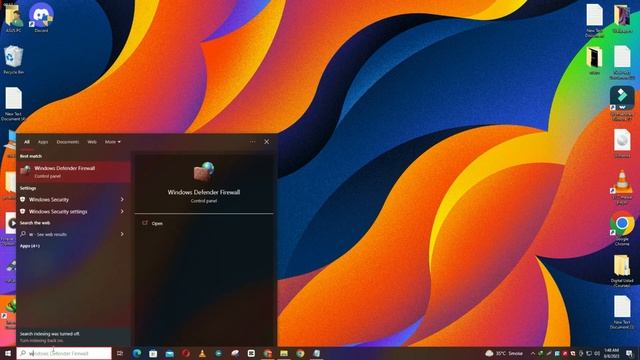640x360 pixels.
Task: Switch to the Web search tab
Action: coord(92,142)
